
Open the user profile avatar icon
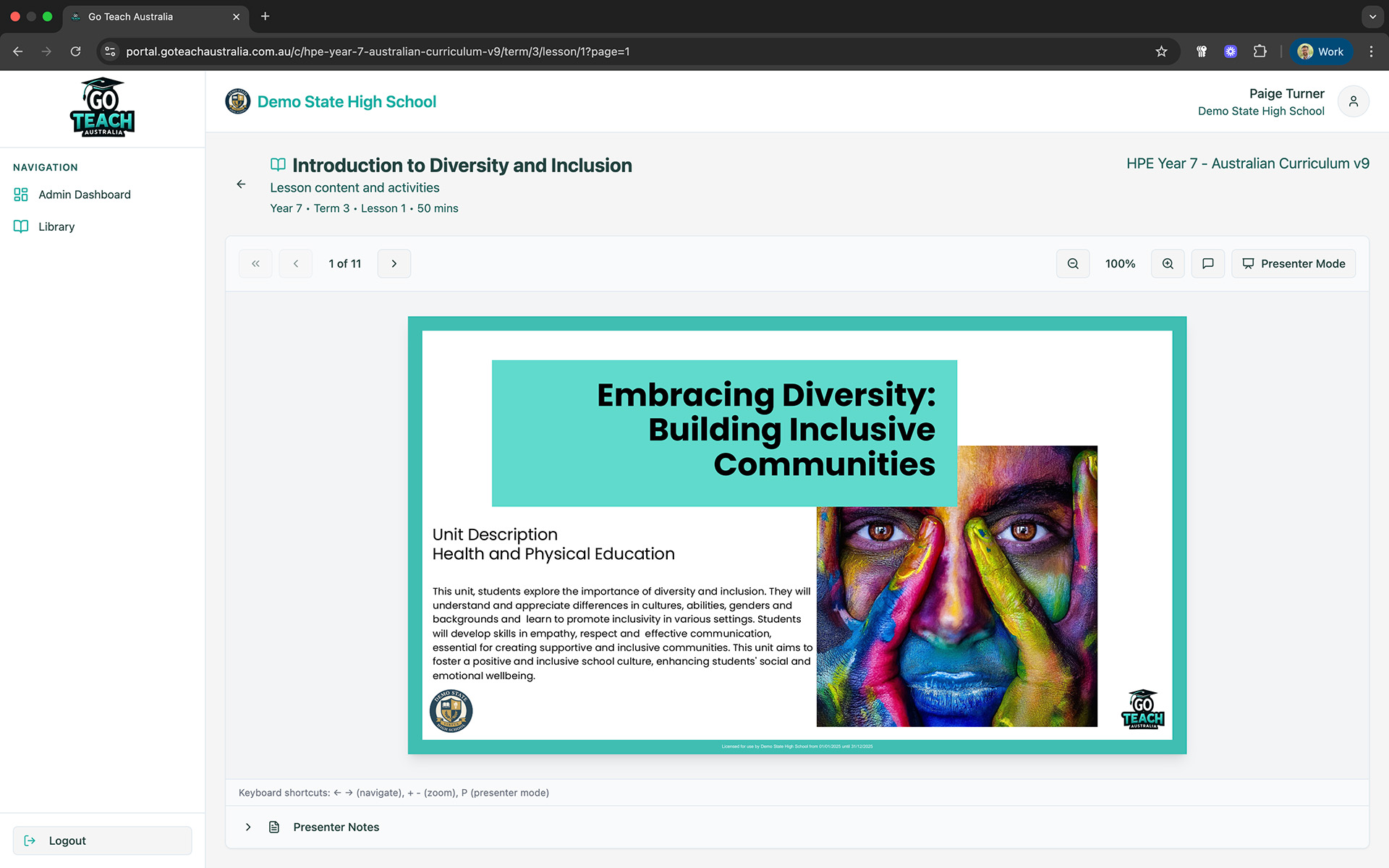pos(1353,101)
